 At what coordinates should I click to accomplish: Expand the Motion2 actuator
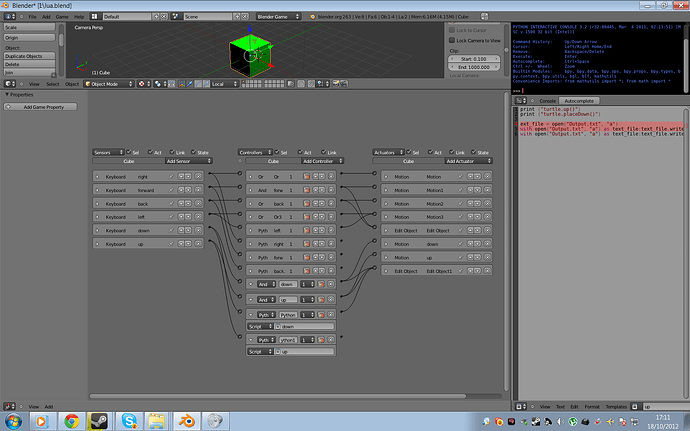tap(386, 203)
